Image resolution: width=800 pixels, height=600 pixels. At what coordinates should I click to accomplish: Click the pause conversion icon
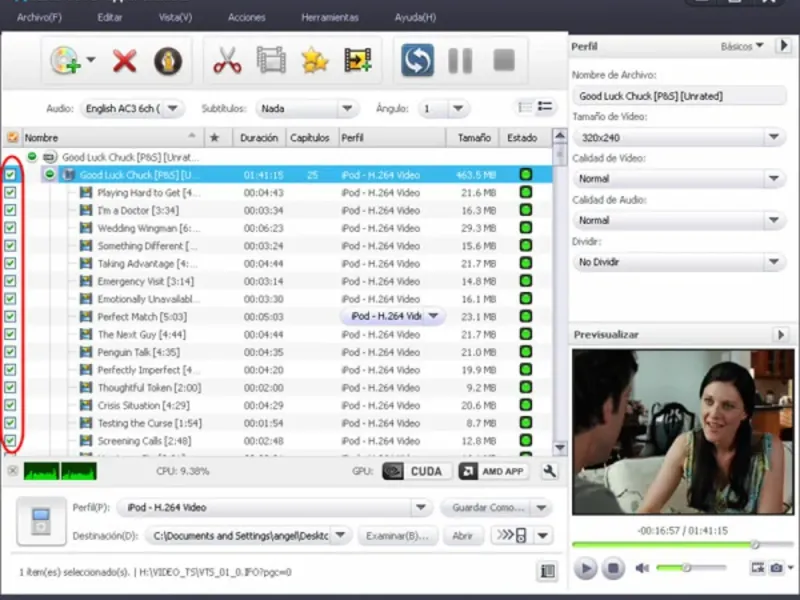coord(460,61)
